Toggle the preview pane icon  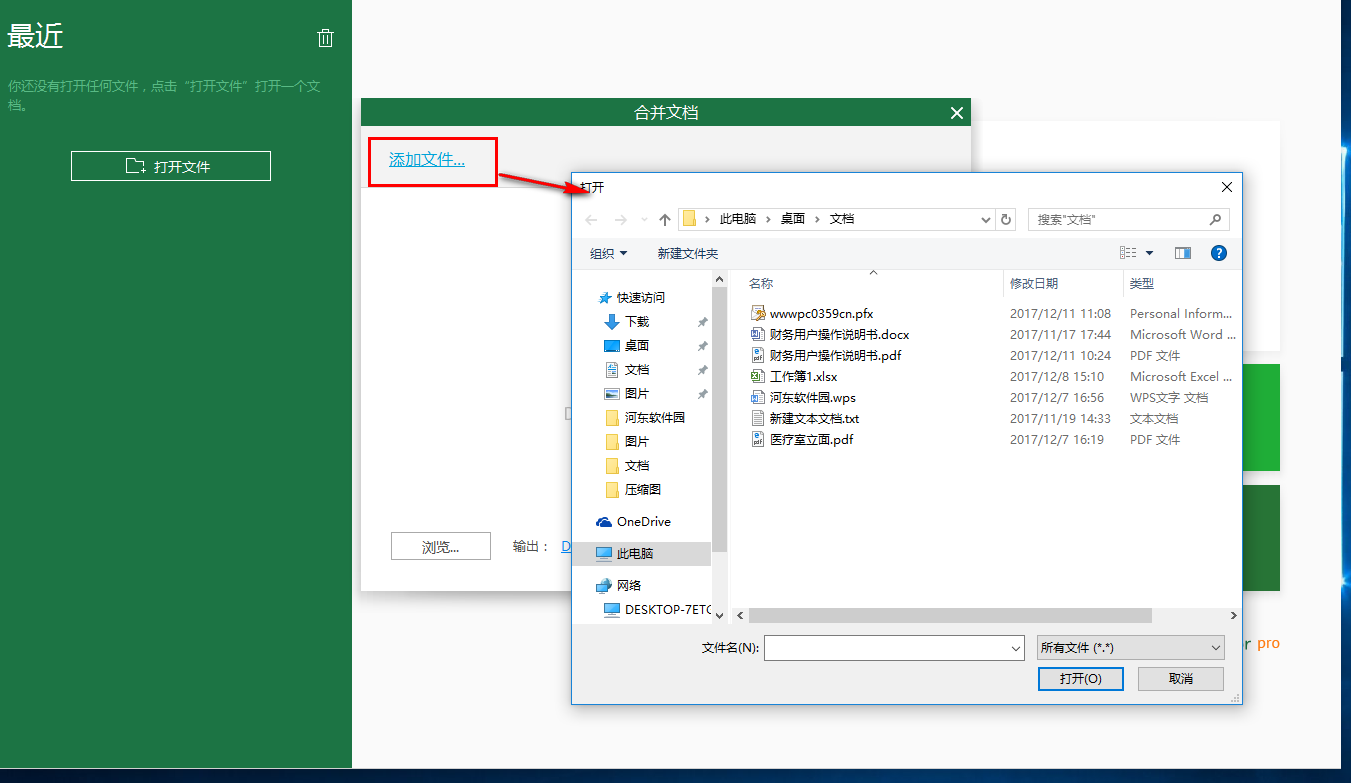pyautogui.click(x=1182, y=253)
